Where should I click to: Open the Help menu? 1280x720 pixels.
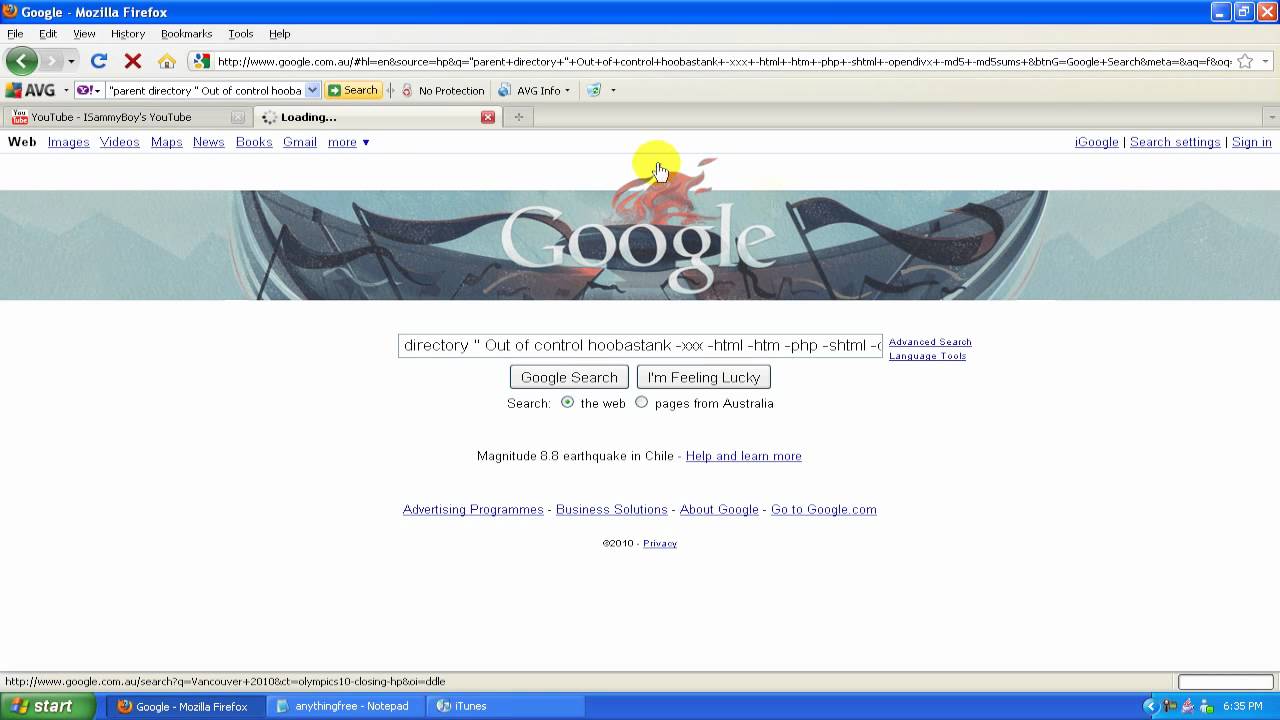[280, 33]
